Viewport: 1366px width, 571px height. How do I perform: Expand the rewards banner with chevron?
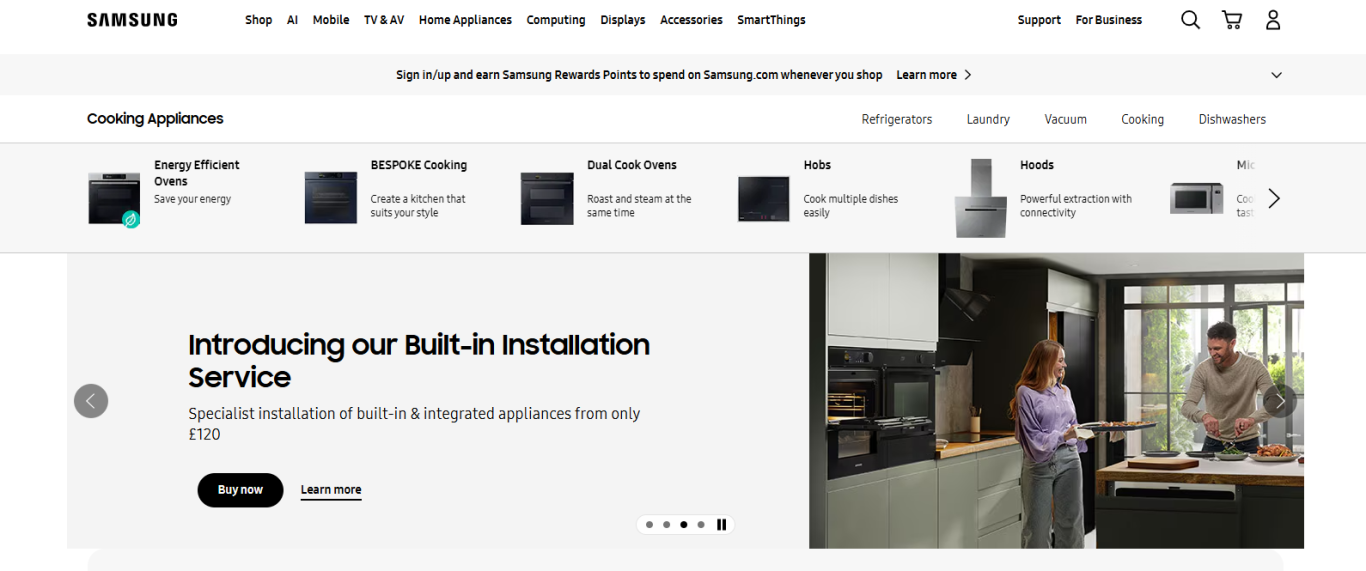(x=1276, y=75)
